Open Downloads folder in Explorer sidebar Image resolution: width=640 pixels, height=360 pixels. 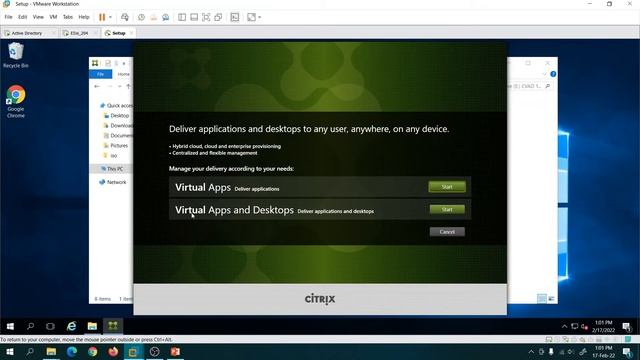(118, 125)
